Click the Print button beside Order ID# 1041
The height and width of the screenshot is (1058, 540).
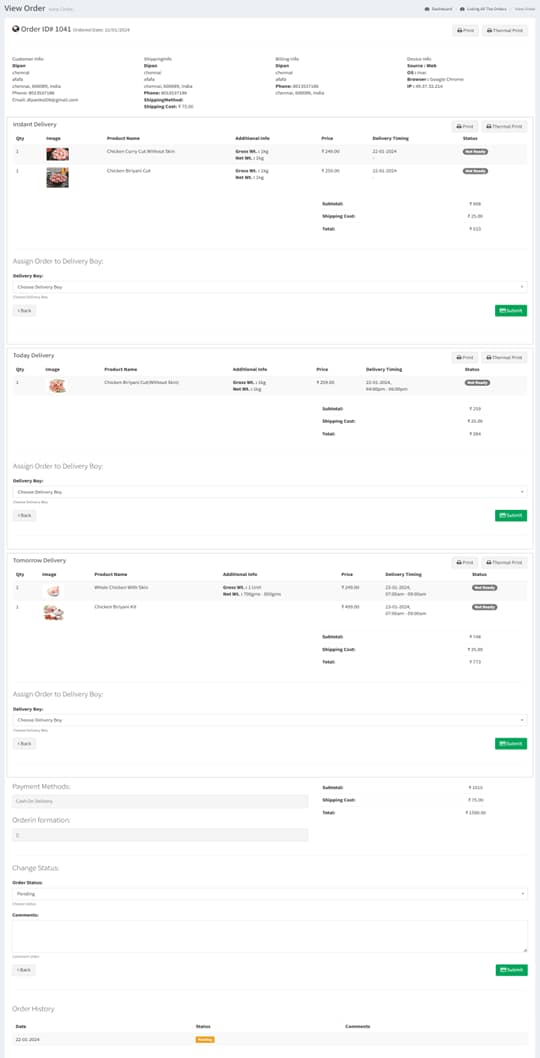465,30
